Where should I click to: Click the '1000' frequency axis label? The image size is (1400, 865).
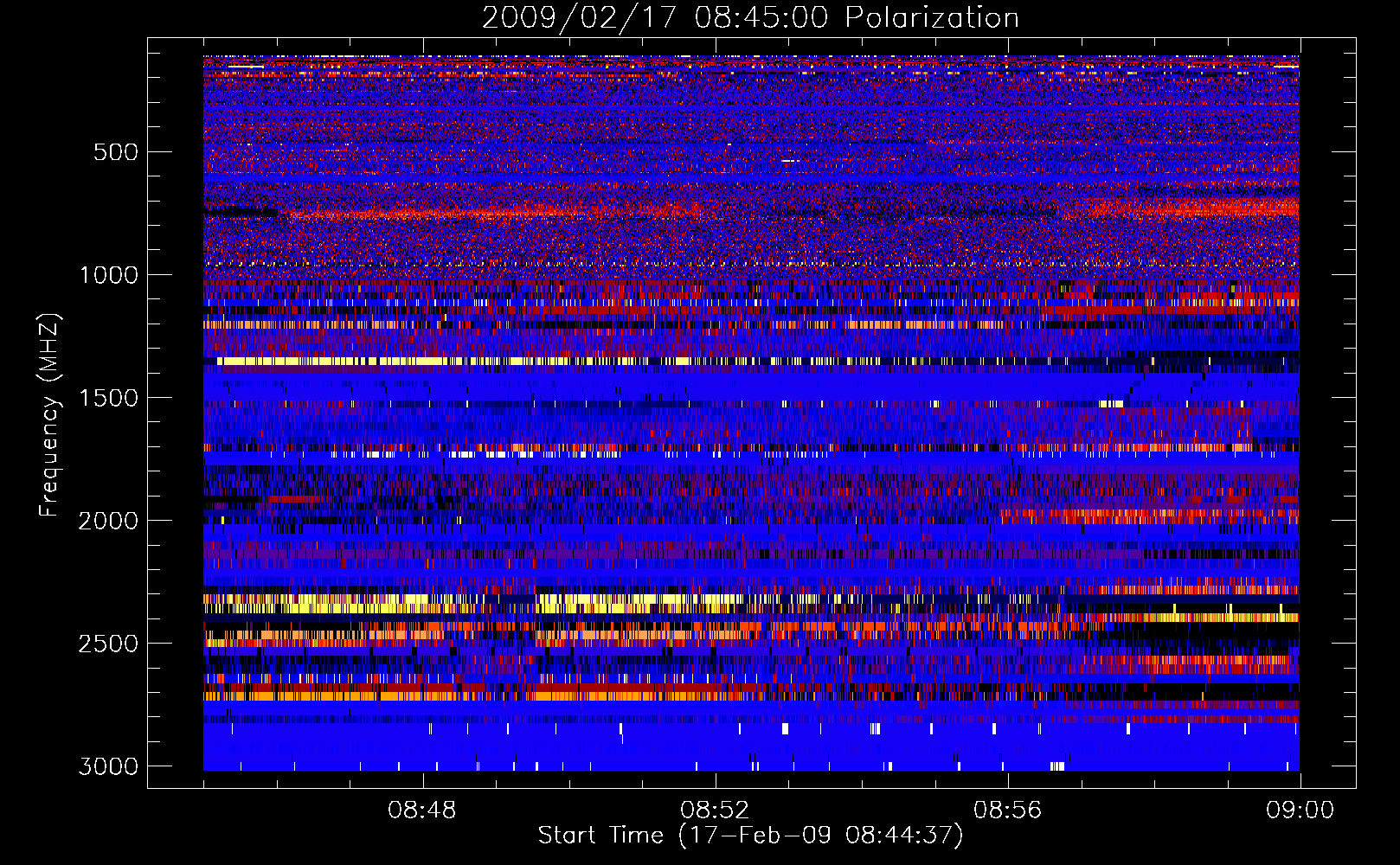coord(108,275)
